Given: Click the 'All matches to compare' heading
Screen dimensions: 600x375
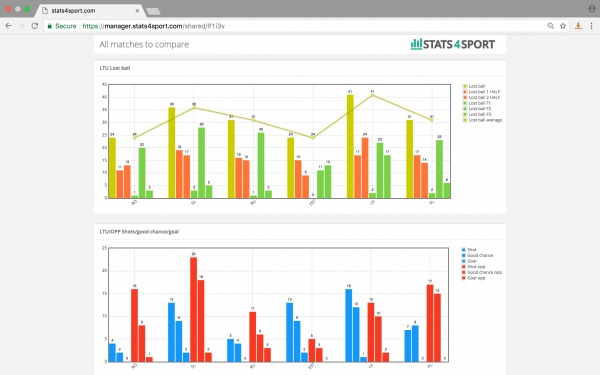Looking at the screenshot, I should pos(144,44).
